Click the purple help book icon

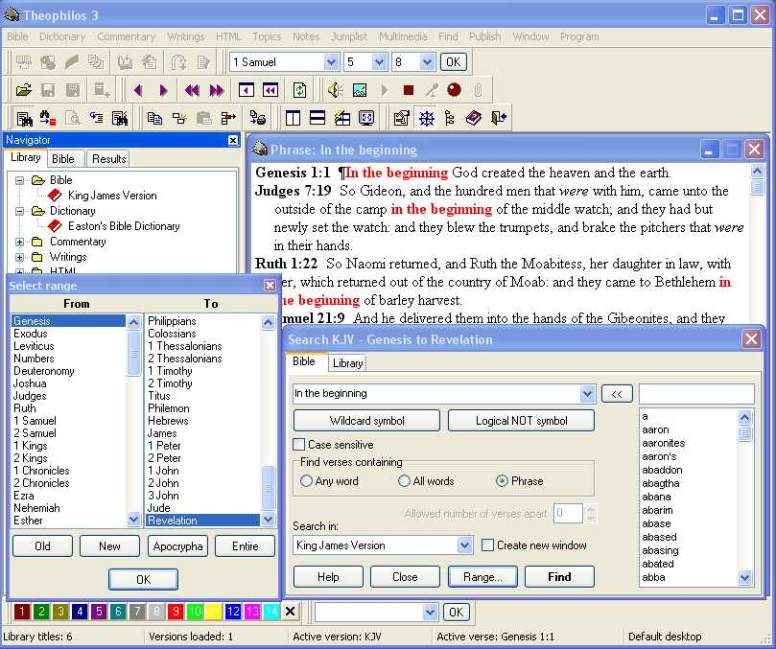(474, 118)
